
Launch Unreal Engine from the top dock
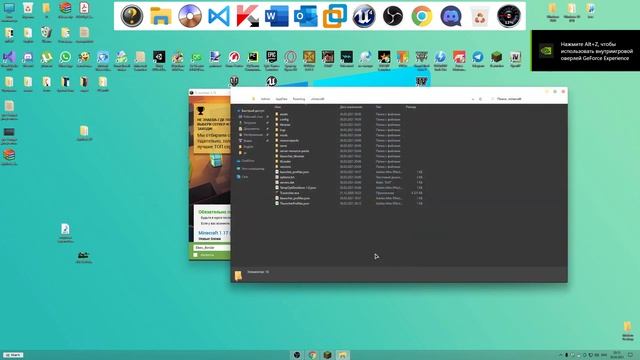[364, 16]
